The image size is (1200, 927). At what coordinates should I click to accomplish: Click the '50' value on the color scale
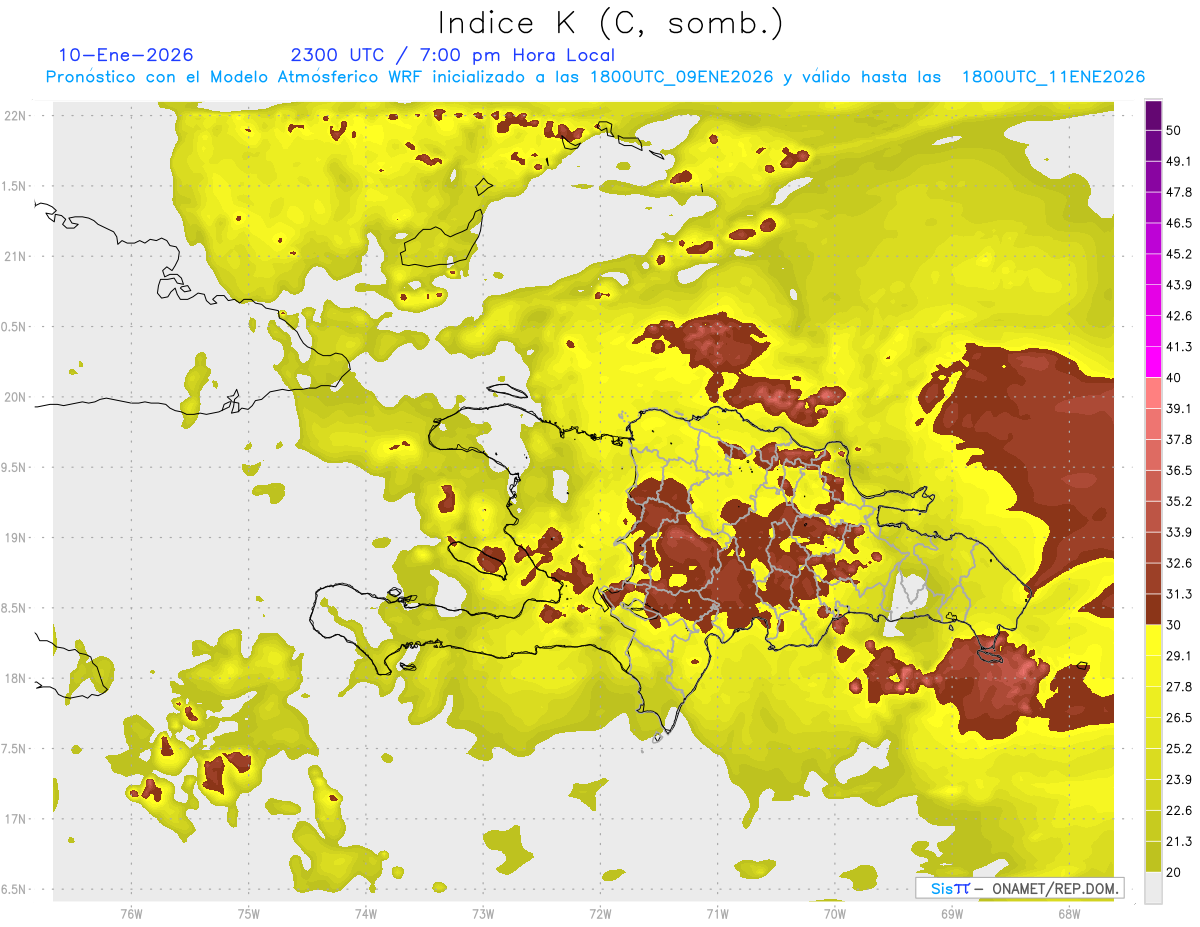[1174, 130]
